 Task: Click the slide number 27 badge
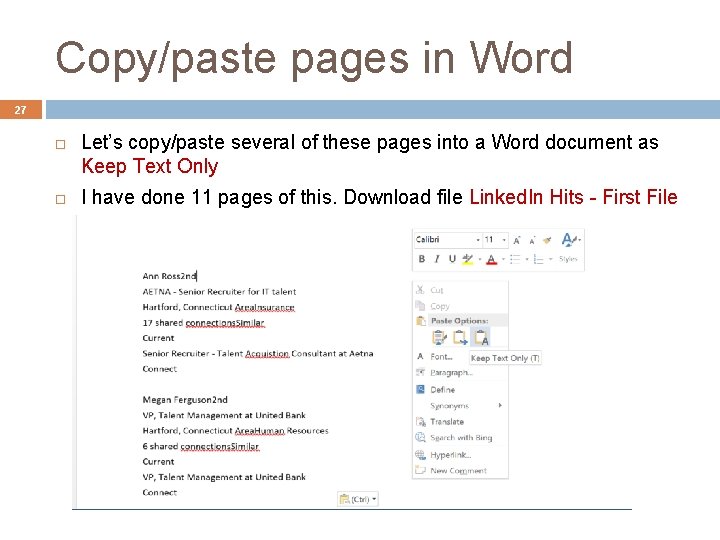point(21,110)
